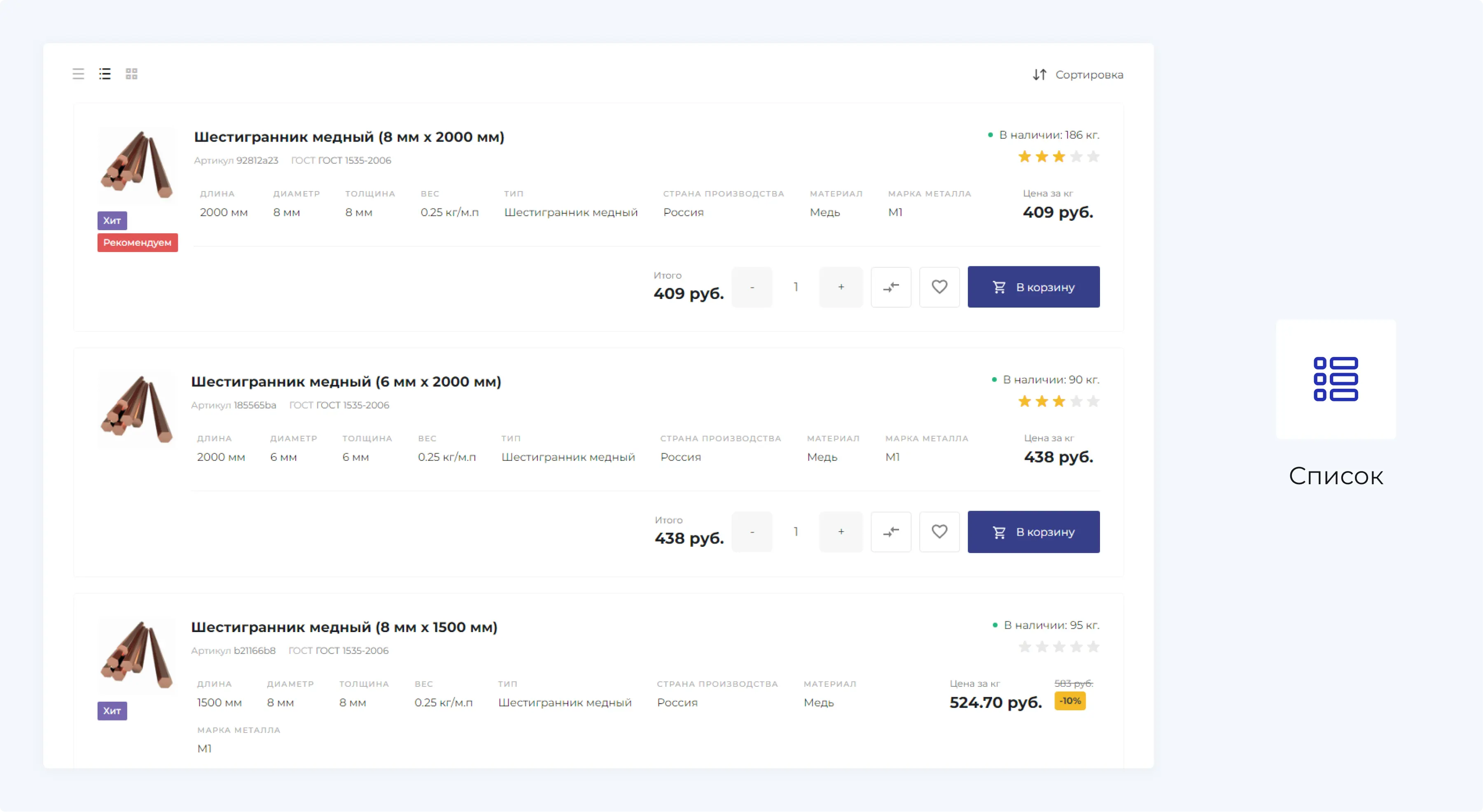Decrease quantity of the 409 руб. item
This screenshot has height=812, width=1483.
pos(752,287)
